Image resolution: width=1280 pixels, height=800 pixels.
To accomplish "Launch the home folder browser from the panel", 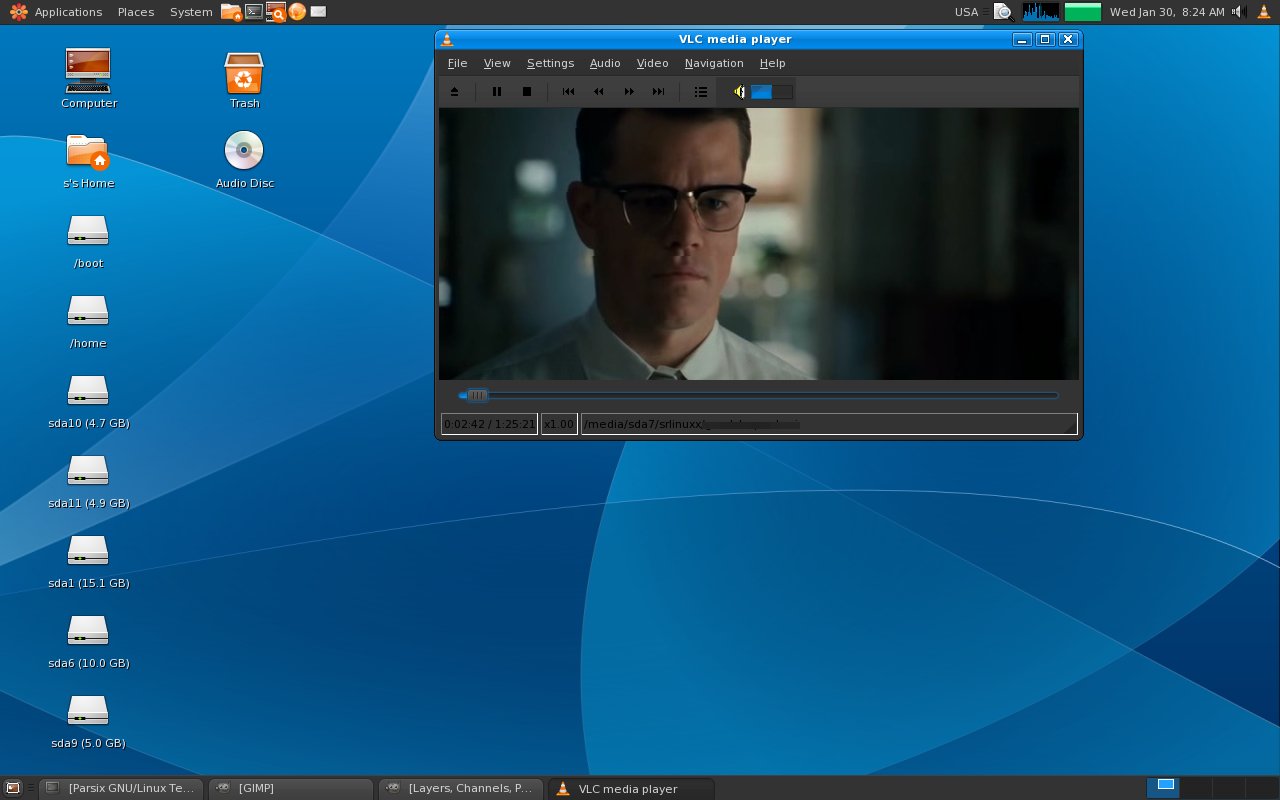I will click(231, 12).
